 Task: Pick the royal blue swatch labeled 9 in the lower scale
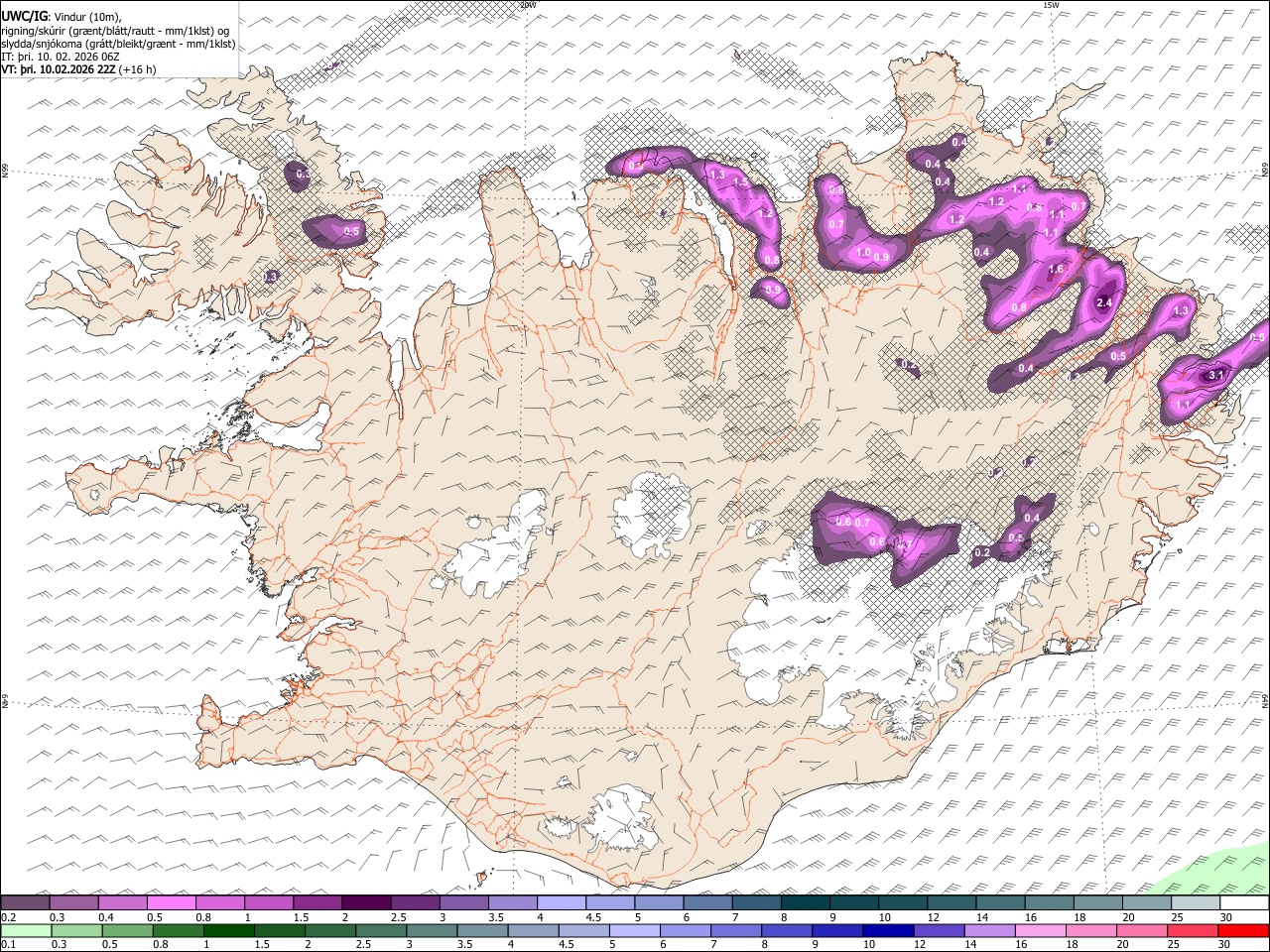838,930
